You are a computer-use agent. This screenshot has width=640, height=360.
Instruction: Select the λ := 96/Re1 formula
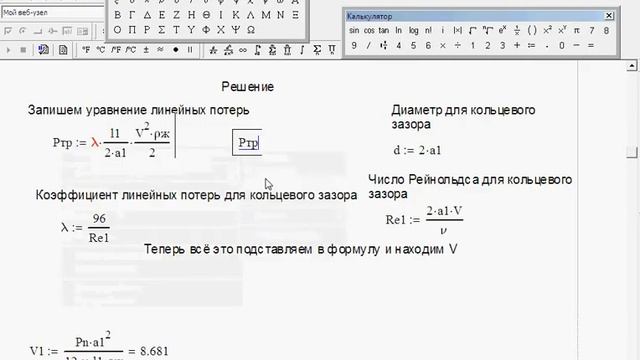click(x=85, y=228)
